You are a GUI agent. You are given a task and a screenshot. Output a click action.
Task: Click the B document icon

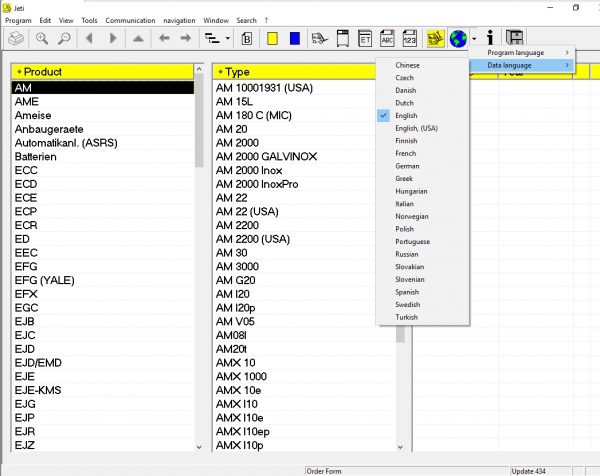coord(247,39)
